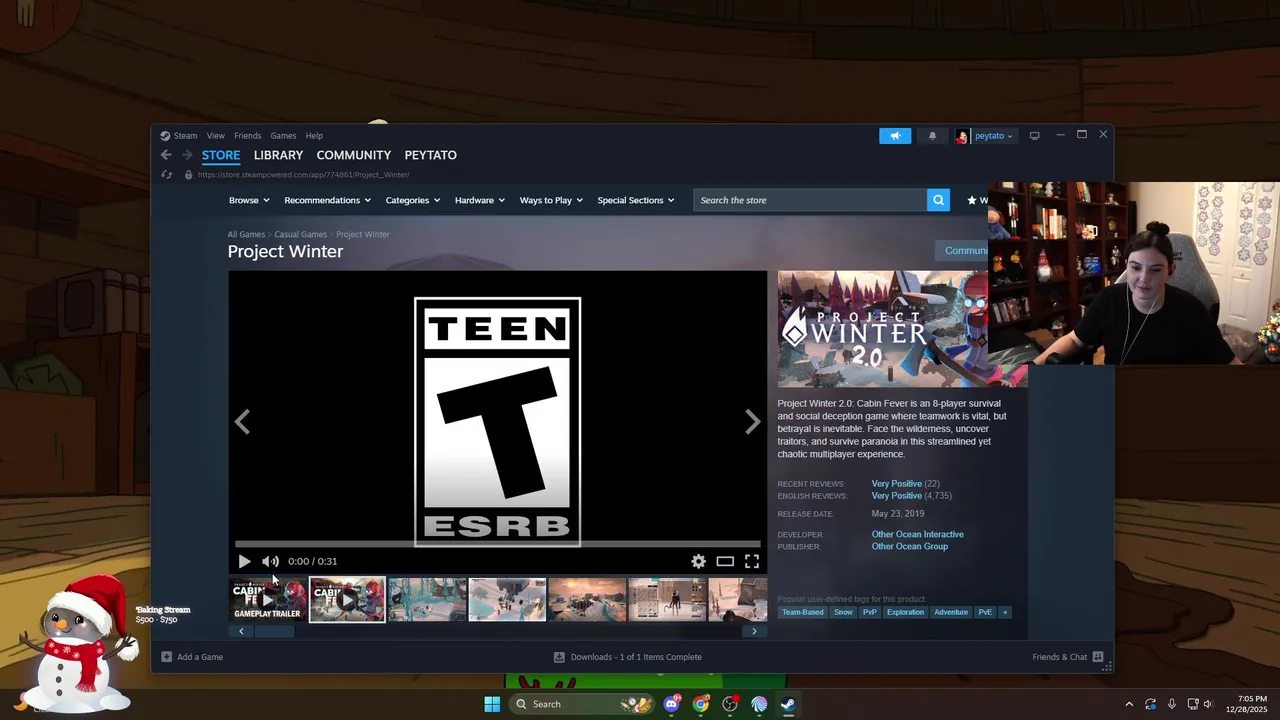
Task: Click the recent reviews Very Positive link
Action: click(897, 484)
